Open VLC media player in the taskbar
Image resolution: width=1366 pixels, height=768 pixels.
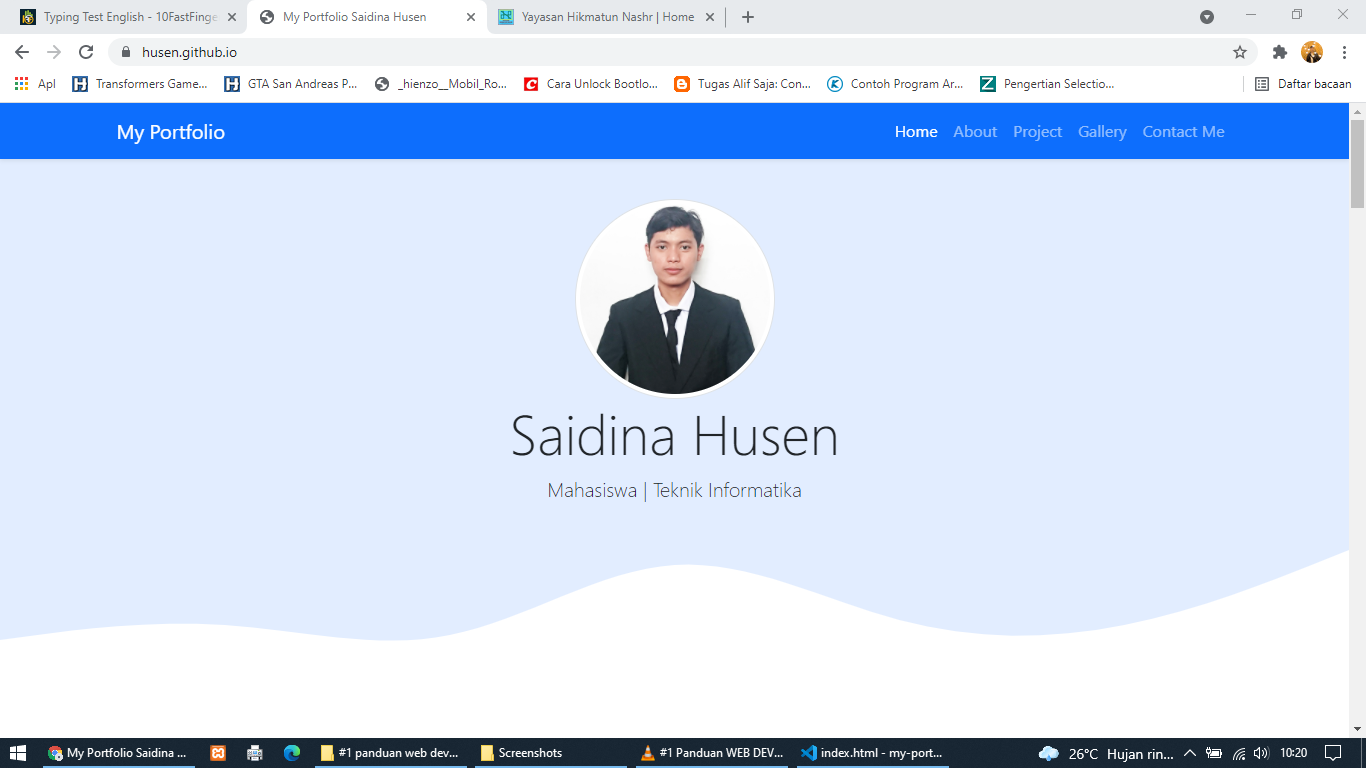tap(648, 753)
